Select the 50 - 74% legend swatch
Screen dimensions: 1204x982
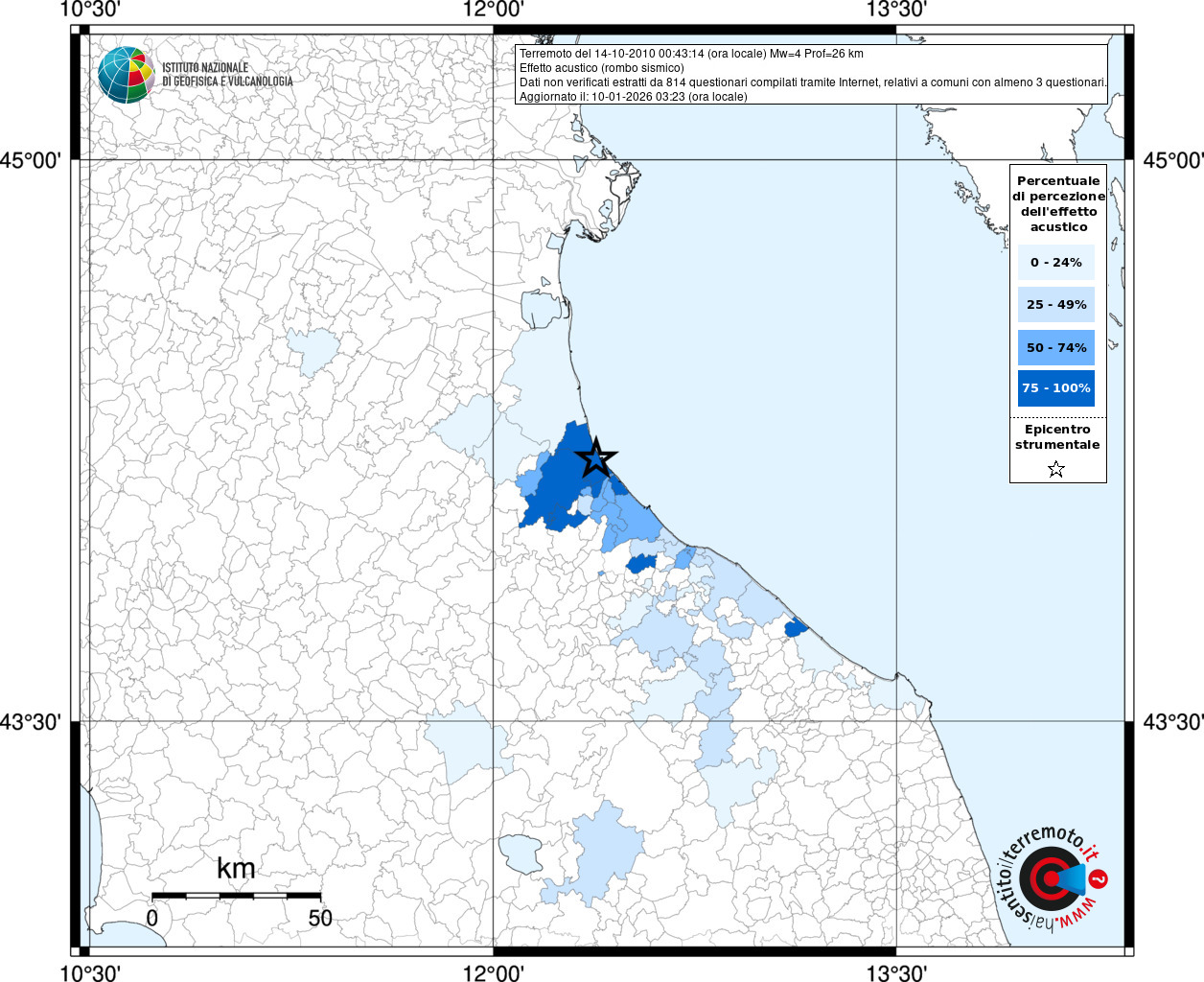point(1055,347)
